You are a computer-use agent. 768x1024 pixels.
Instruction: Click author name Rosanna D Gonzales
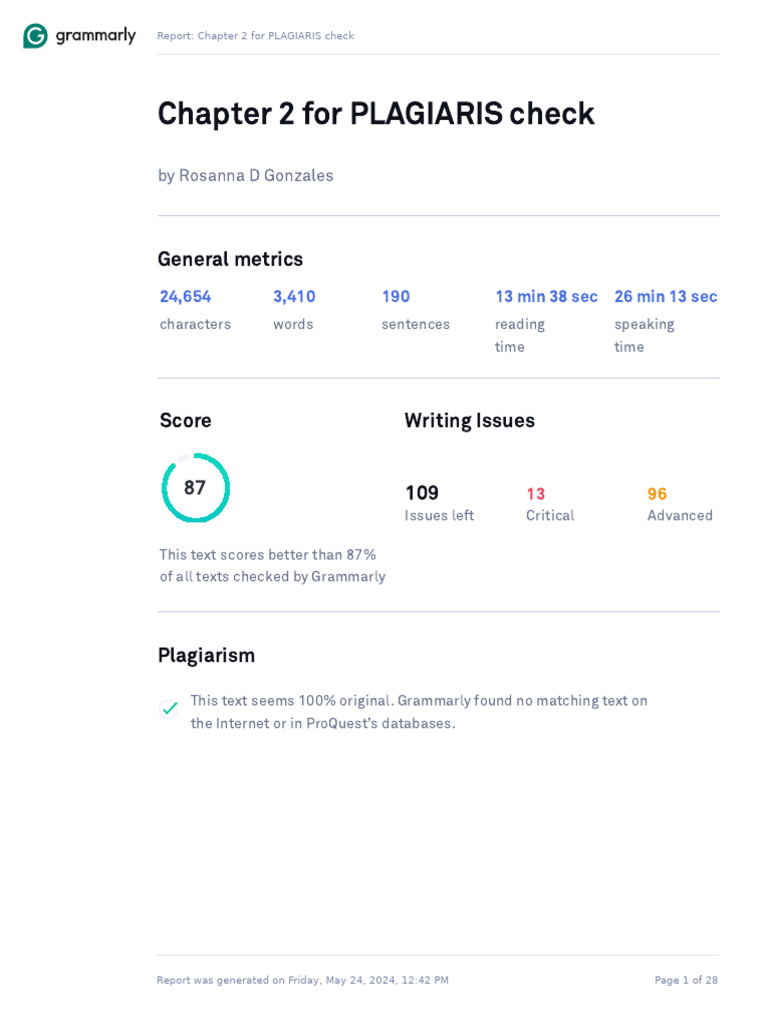(x=246, y=176)
